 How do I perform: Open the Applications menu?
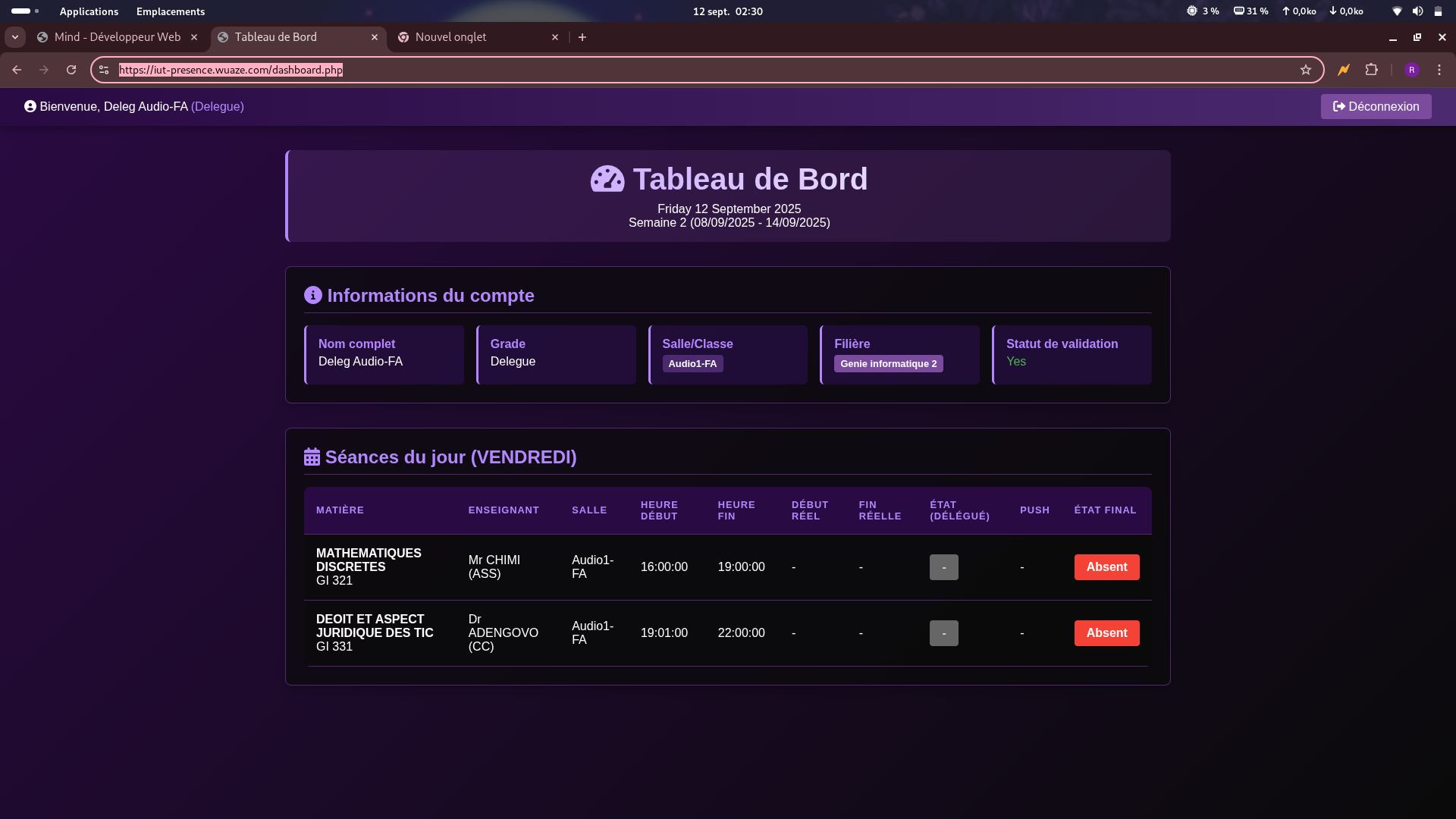(x=89, y=11)
